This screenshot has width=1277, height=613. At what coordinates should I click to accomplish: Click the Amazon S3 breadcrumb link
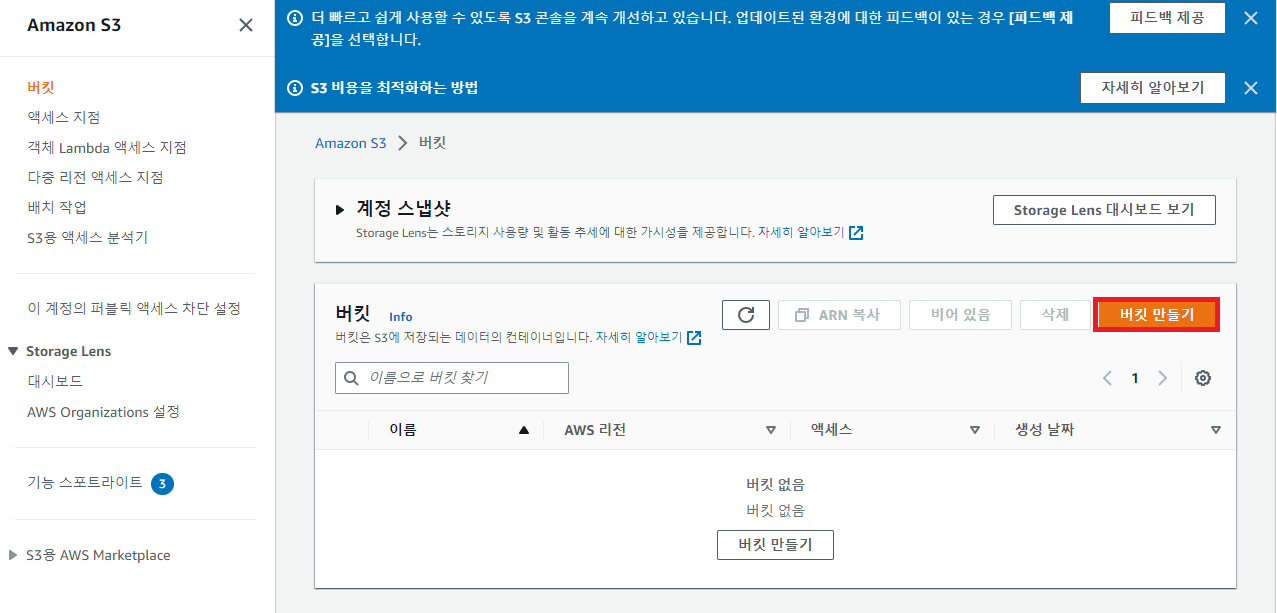pyautogui.click(x=351, y=143)
